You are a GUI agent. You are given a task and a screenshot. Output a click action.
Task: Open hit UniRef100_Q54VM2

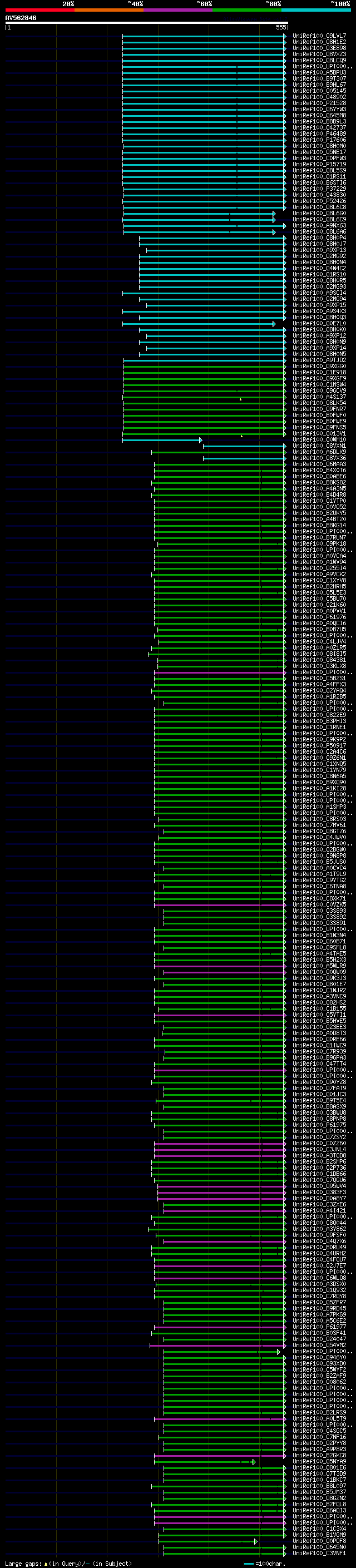[x=319, y=1345]
